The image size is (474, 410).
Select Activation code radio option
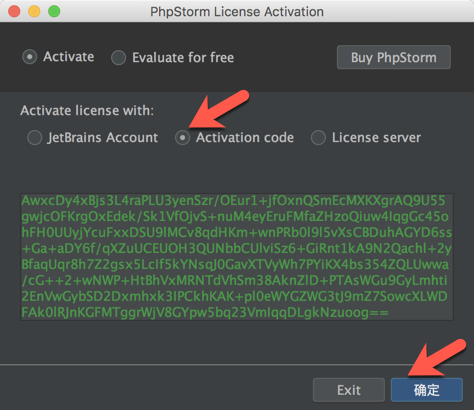point(182,138)
